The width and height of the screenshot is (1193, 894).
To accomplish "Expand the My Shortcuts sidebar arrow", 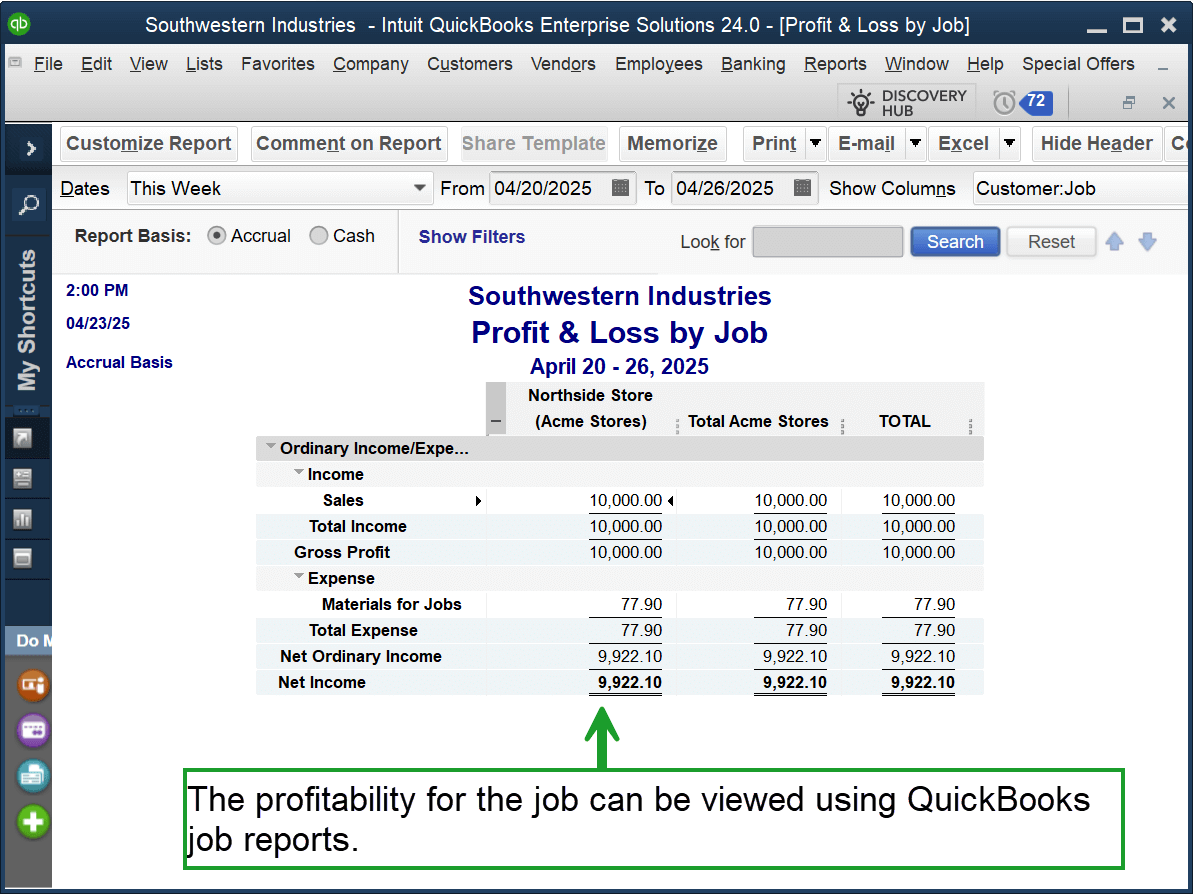I will (30, 148).
